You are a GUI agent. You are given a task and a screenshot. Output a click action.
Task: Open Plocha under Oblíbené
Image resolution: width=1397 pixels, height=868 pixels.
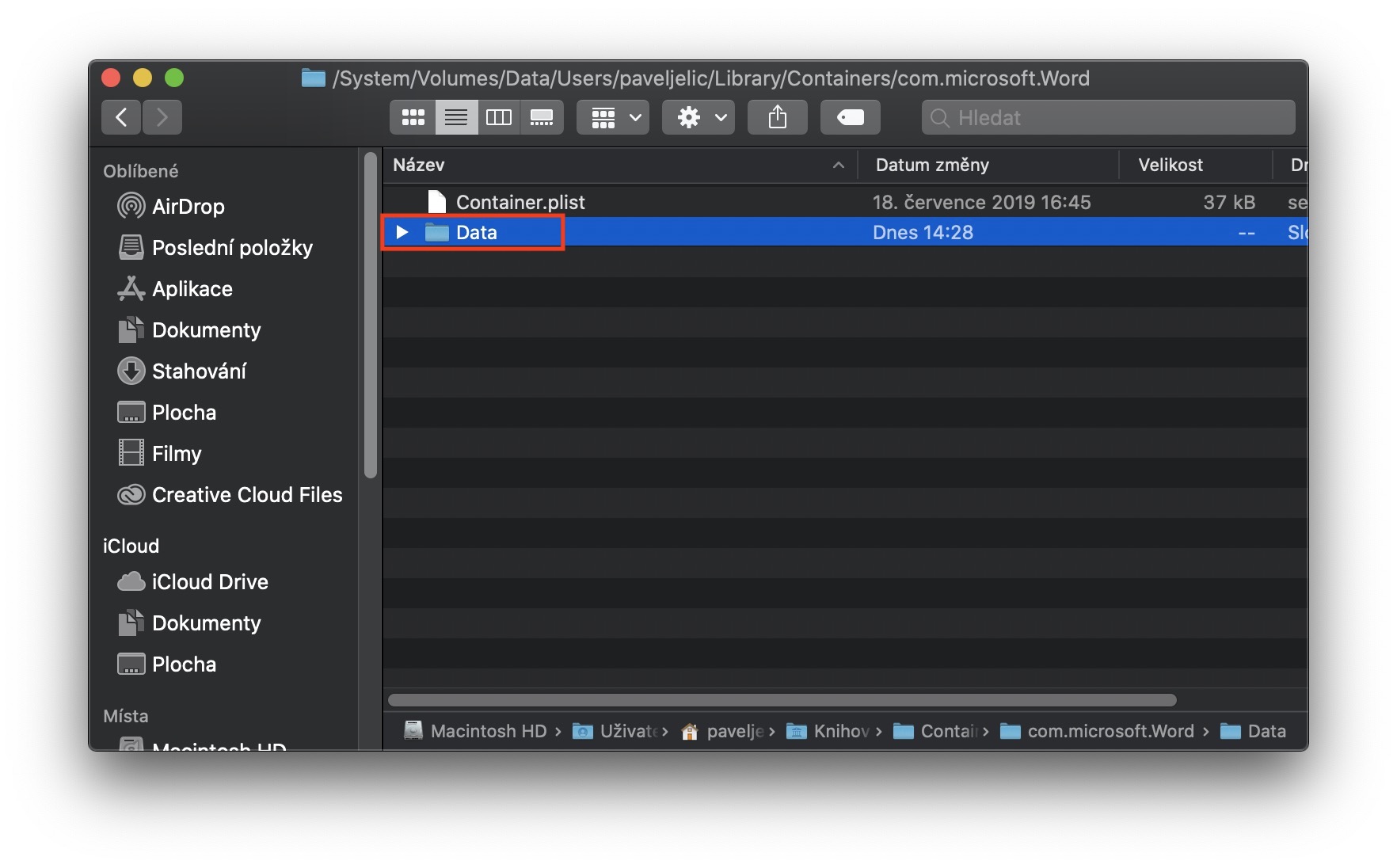point(167,412)
